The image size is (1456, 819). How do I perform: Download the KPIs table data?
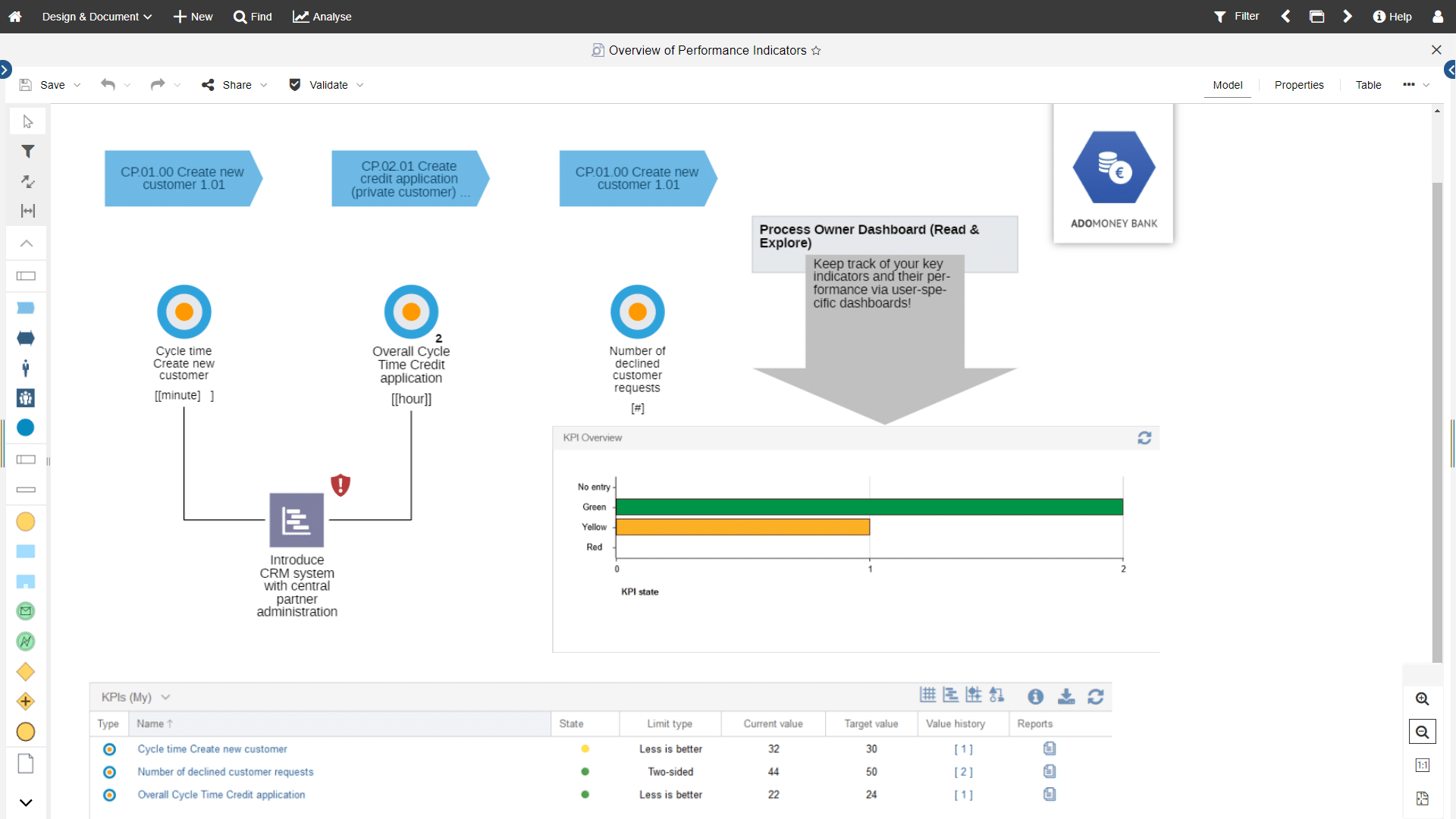1066,696
